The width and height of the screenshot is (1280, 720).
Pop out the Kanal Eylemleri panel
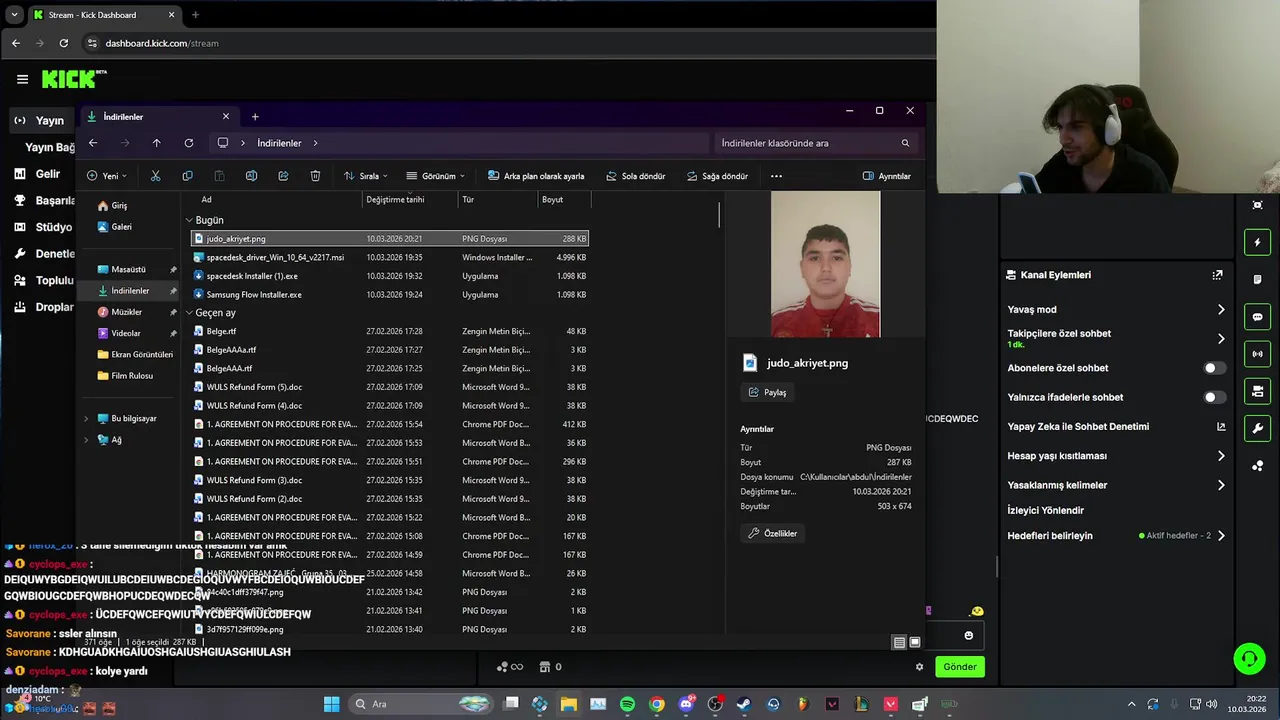(1217, 275)
